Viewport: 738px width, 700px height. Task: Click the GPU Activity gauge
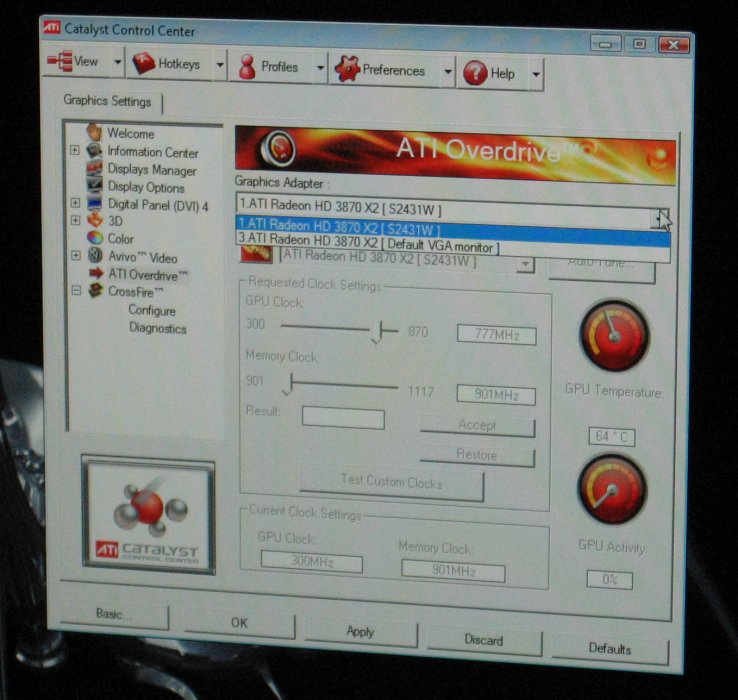[x=612, y=490]
